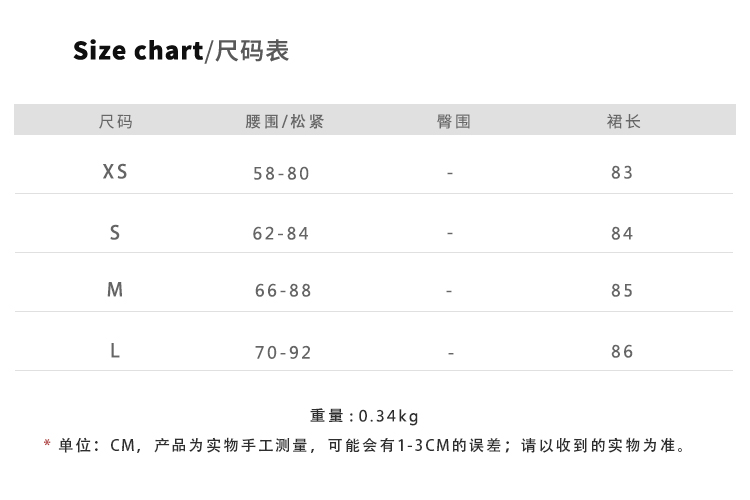Screen dimensions: 750x500
Task: Select skirt length value 84
Action: pyautogui.click(x=622, y=234)
